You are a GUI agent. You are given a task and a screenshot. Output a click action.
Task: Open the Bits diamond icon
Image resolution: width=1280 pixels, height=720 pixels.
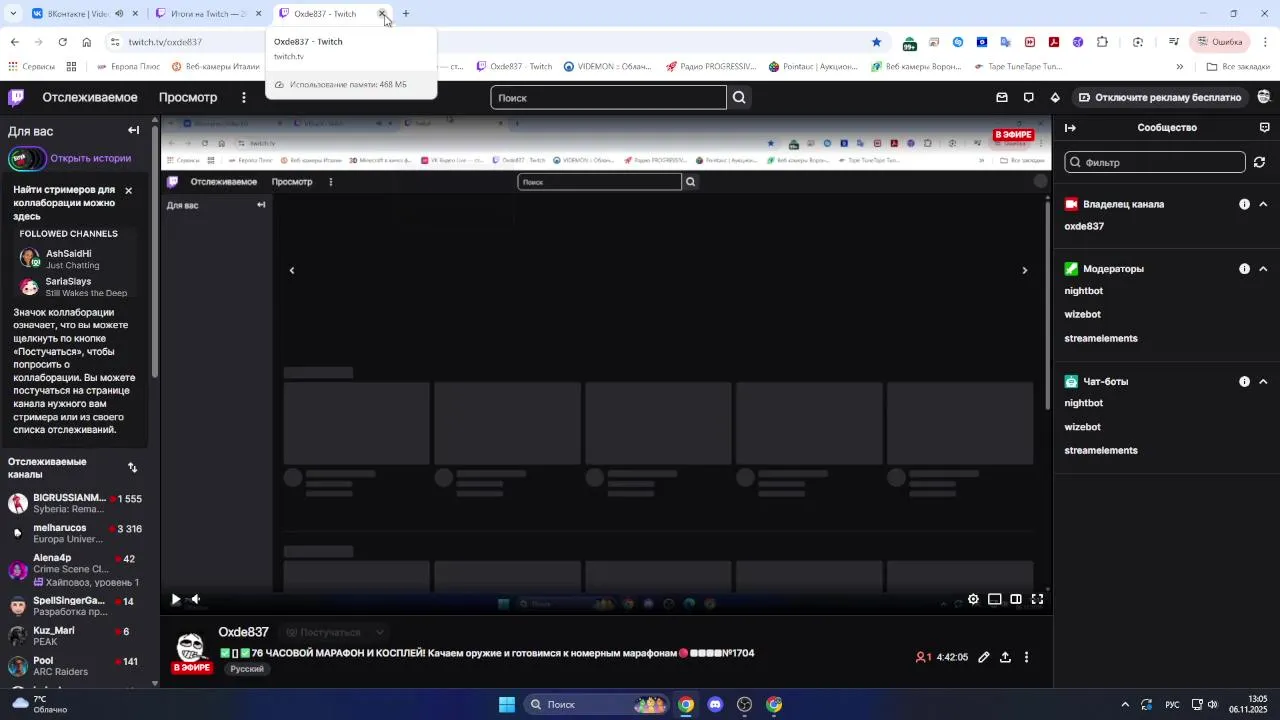(1055, 97)
